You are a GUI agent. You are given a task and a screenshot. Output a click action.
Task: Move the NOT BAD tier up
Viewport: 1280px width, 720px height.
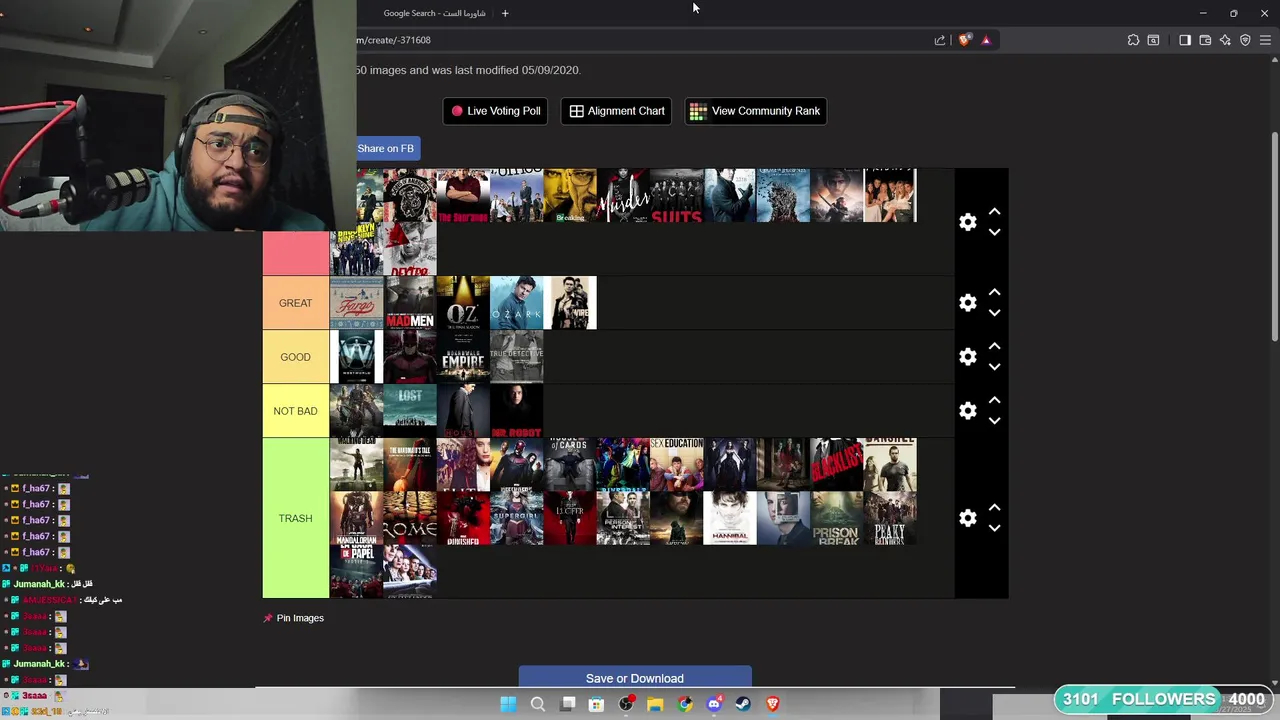tap(994, 401)
